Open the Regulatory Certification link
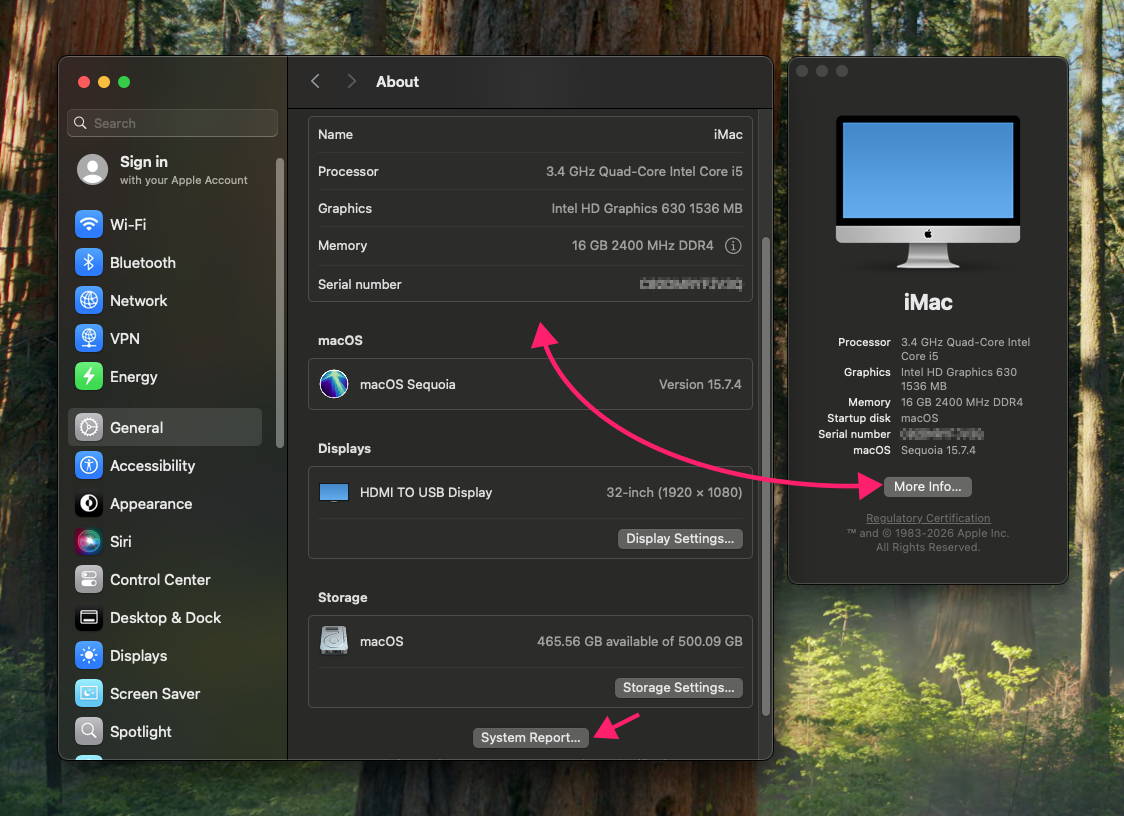Image resolution: width=1124 pixels, height=816 pixels. (928, 518)
